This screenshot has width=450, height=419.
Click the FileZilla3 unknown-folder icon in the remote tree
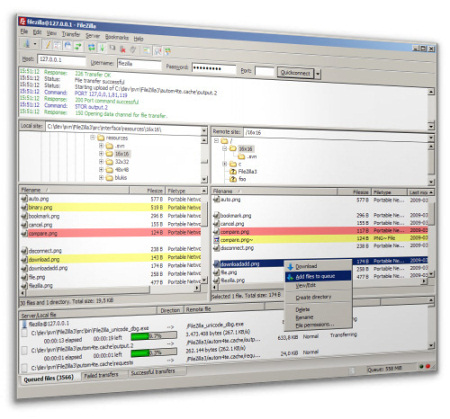tap(233, 171)
